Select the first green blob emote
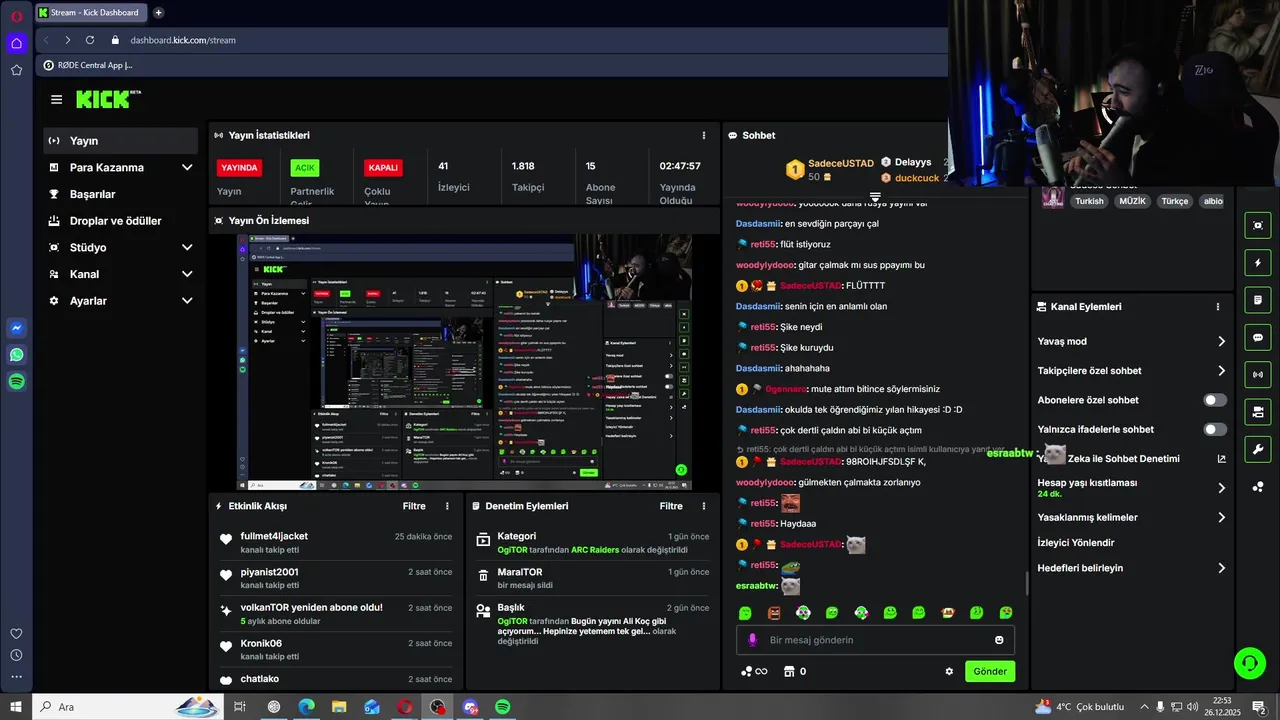Viewport: 1280px width, 720px height. coord(745,613)
